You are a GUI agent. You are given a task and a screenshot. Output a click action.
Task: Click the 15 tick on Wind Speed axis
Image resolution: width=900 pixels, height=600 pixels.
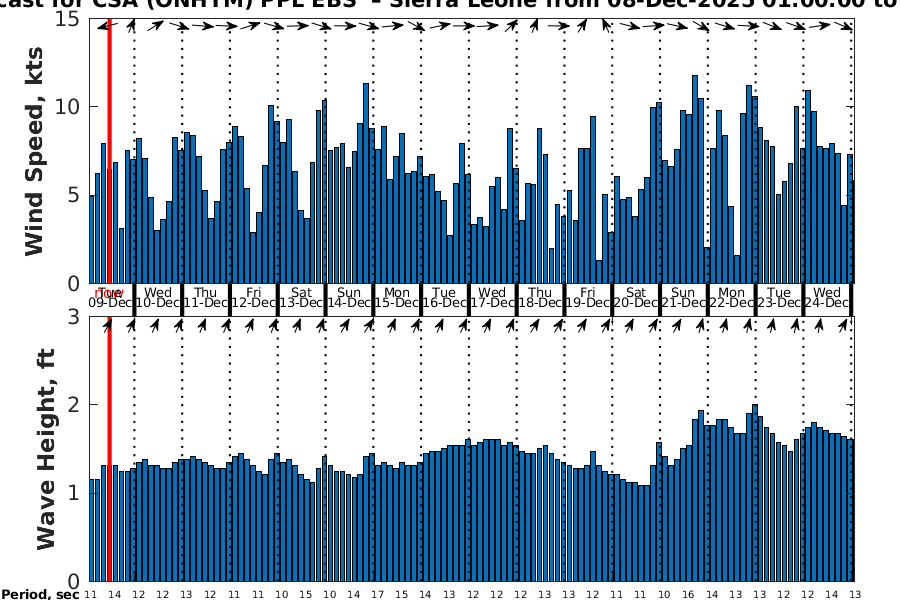72,19
